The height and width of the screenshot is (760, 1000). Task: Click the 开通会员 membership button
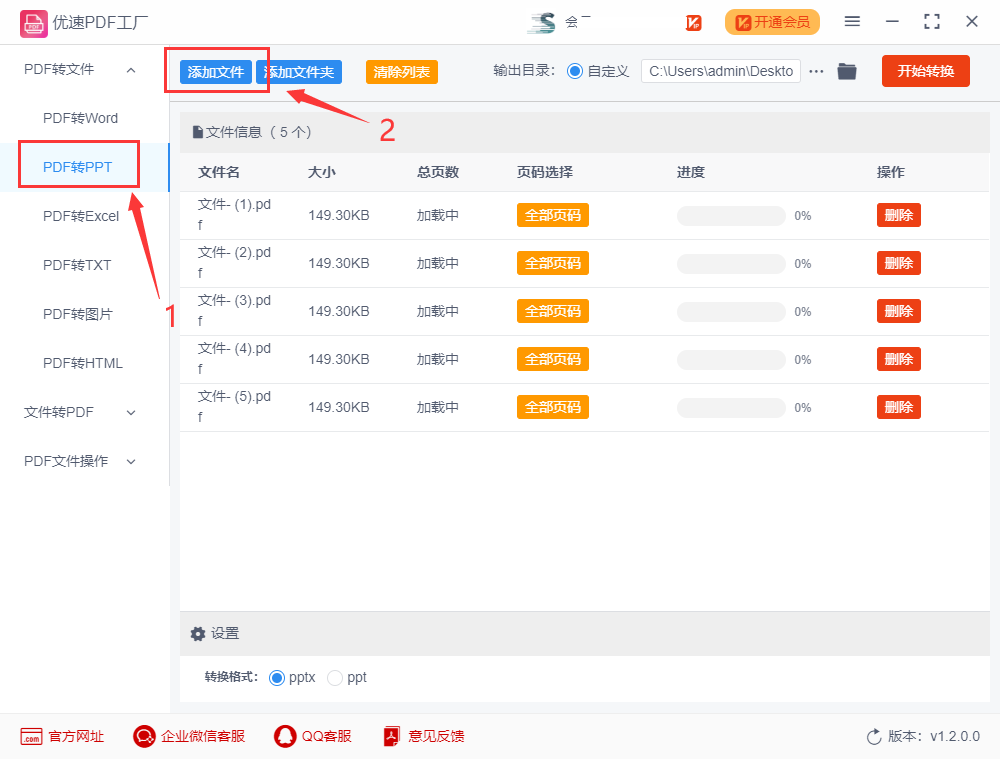[772, 22]
